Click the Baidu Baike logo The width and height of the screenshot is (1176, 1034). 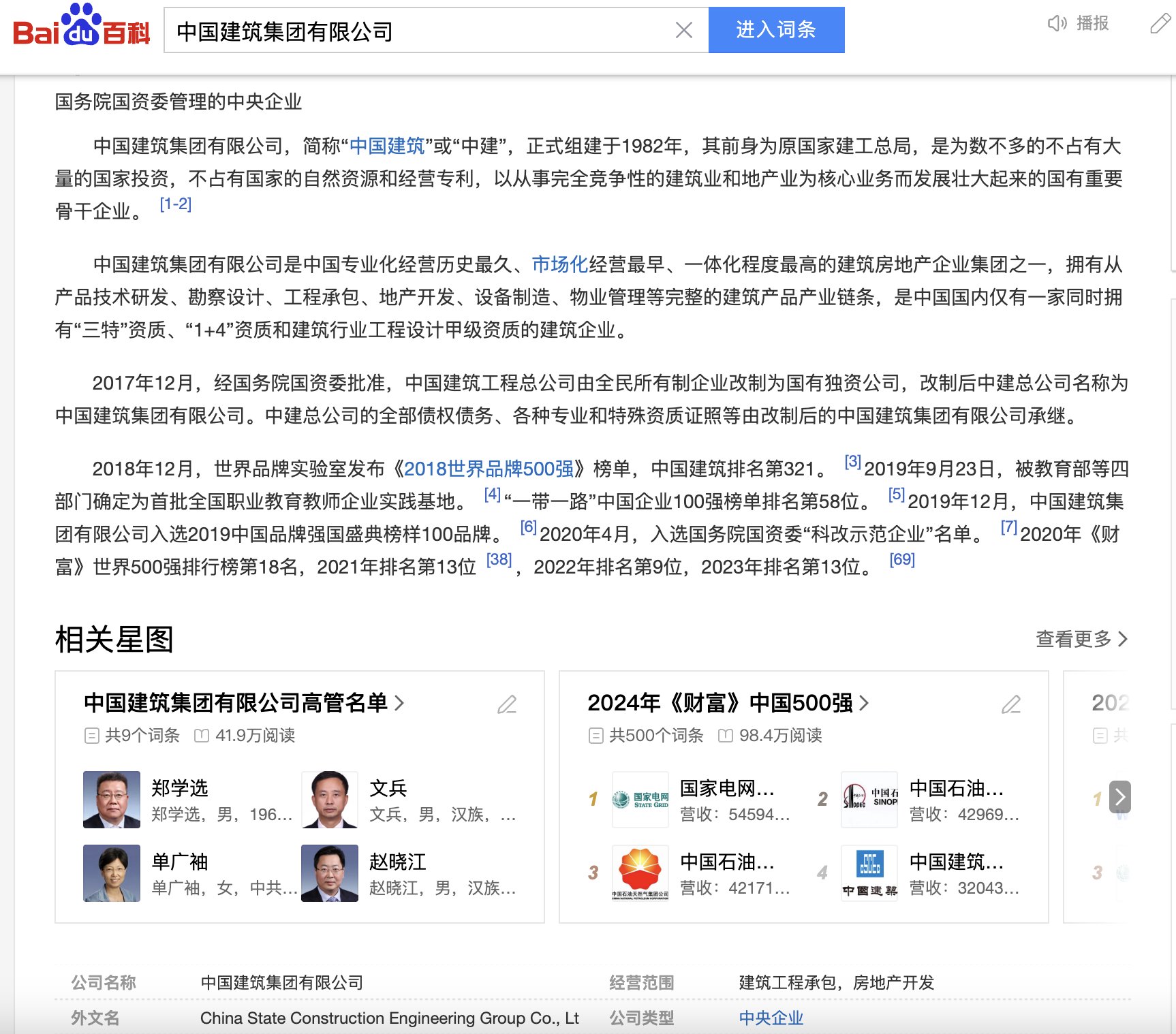[81, 26]
